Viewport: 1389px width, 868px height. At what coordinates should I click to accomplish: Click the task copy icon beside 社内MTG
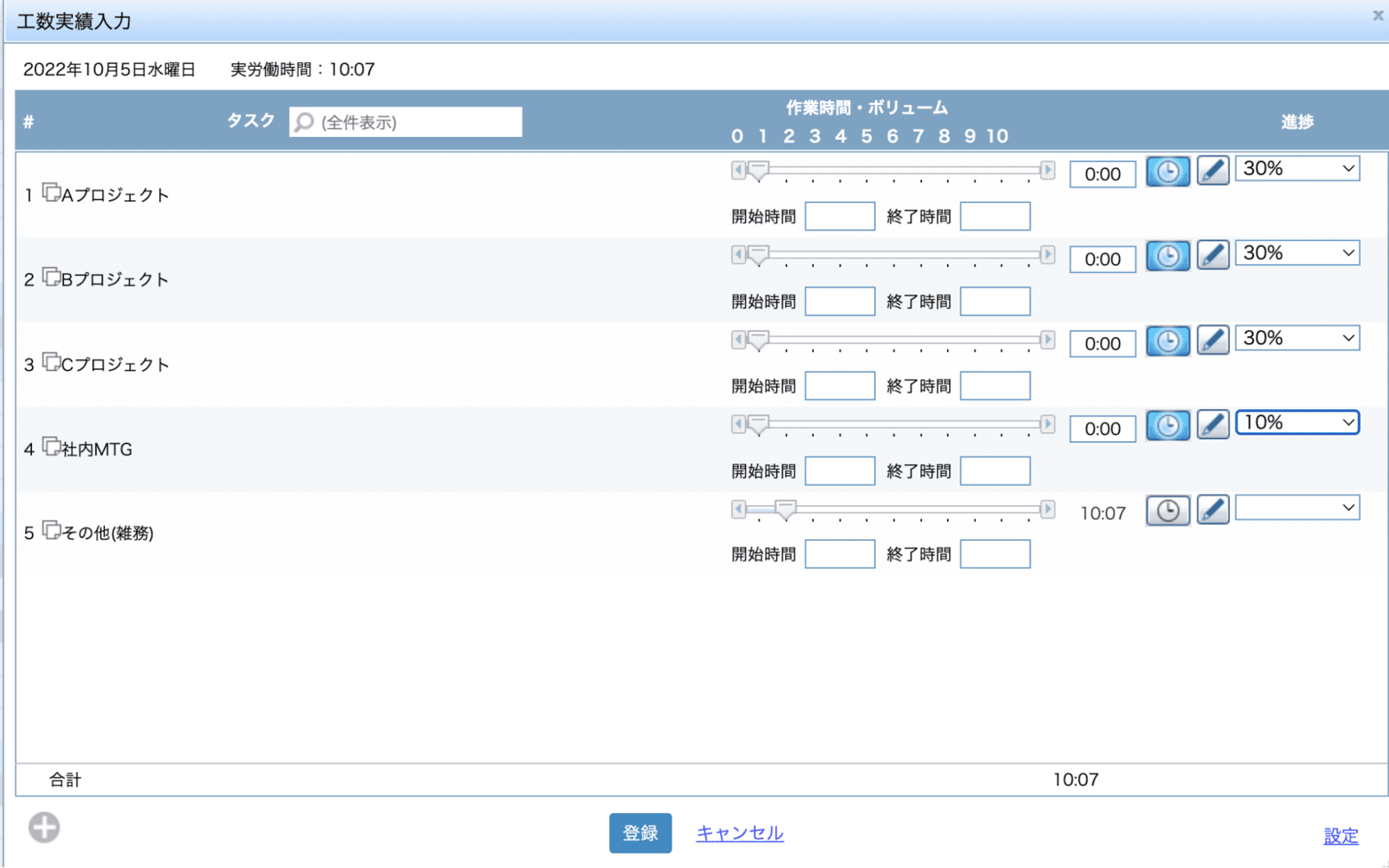(52, 446)
